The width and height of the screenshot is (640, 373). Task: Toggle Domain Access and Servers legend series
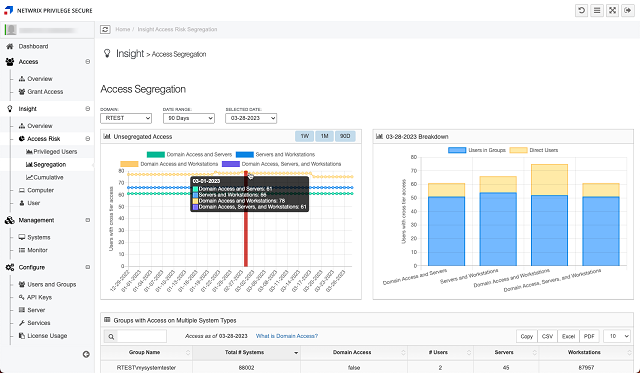click(189, 155)
